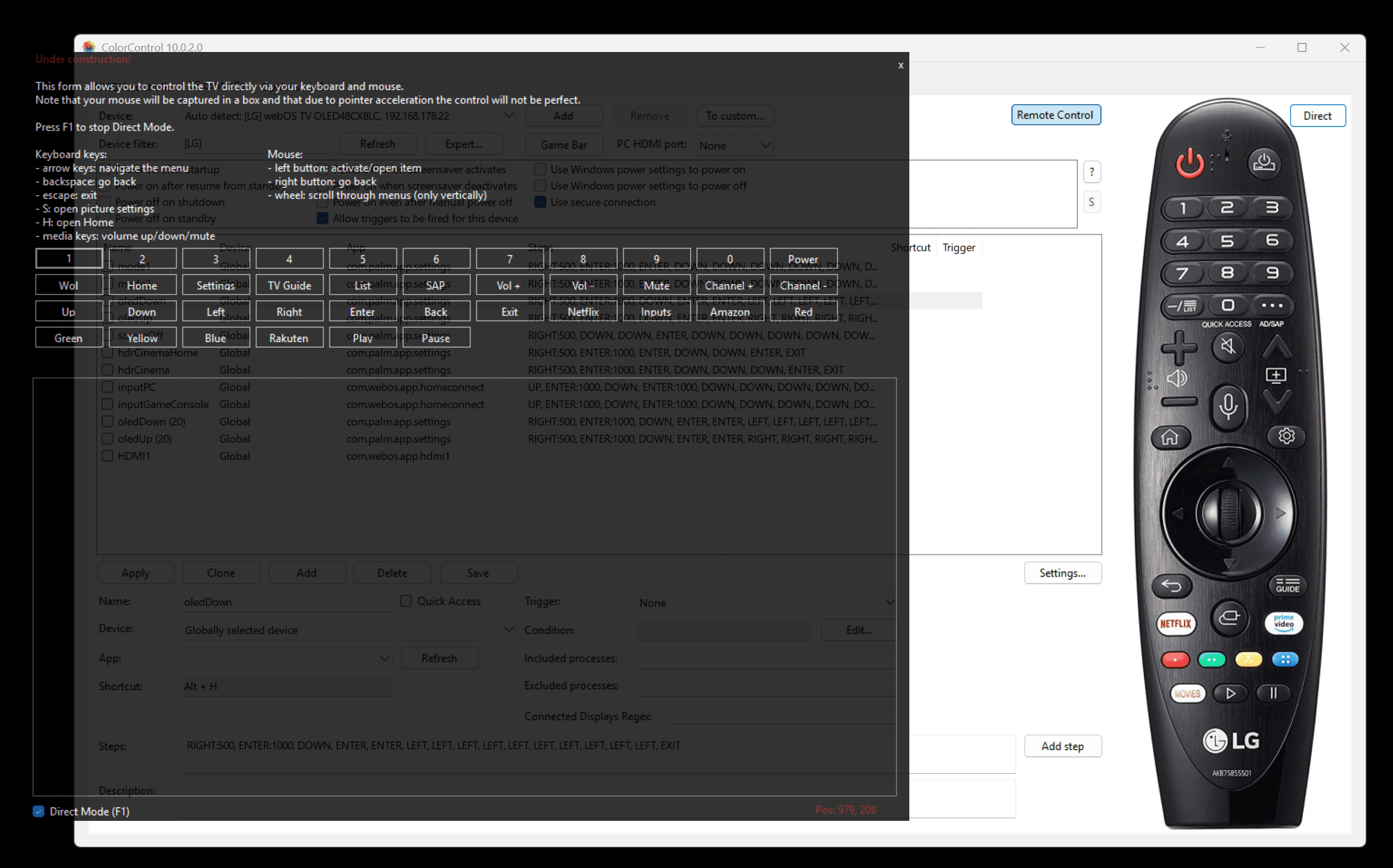Click the yellow color key on the remote

(1248, 659)
